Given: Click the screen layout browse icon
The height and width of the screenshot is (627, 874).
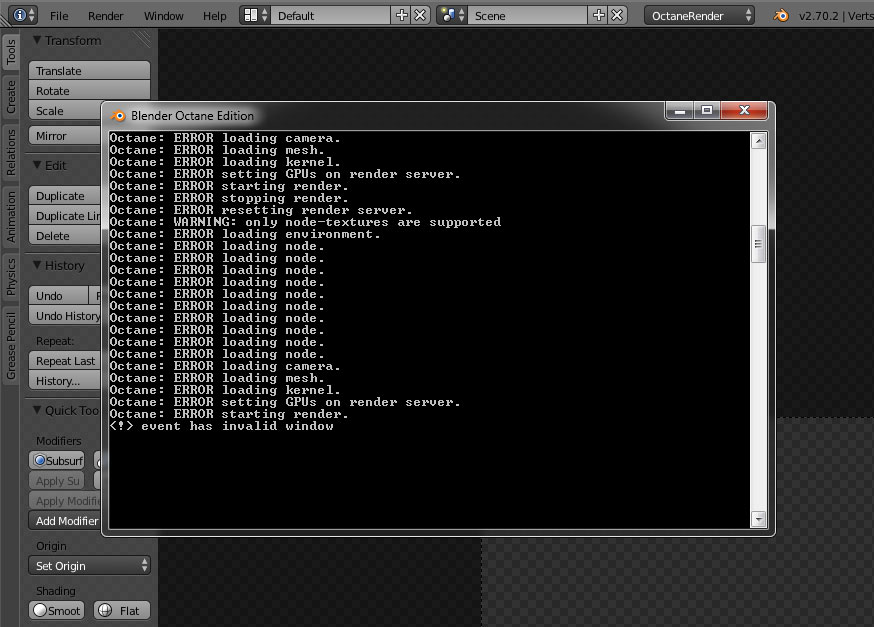Looking at the screenshot, I should pos(256,15).
